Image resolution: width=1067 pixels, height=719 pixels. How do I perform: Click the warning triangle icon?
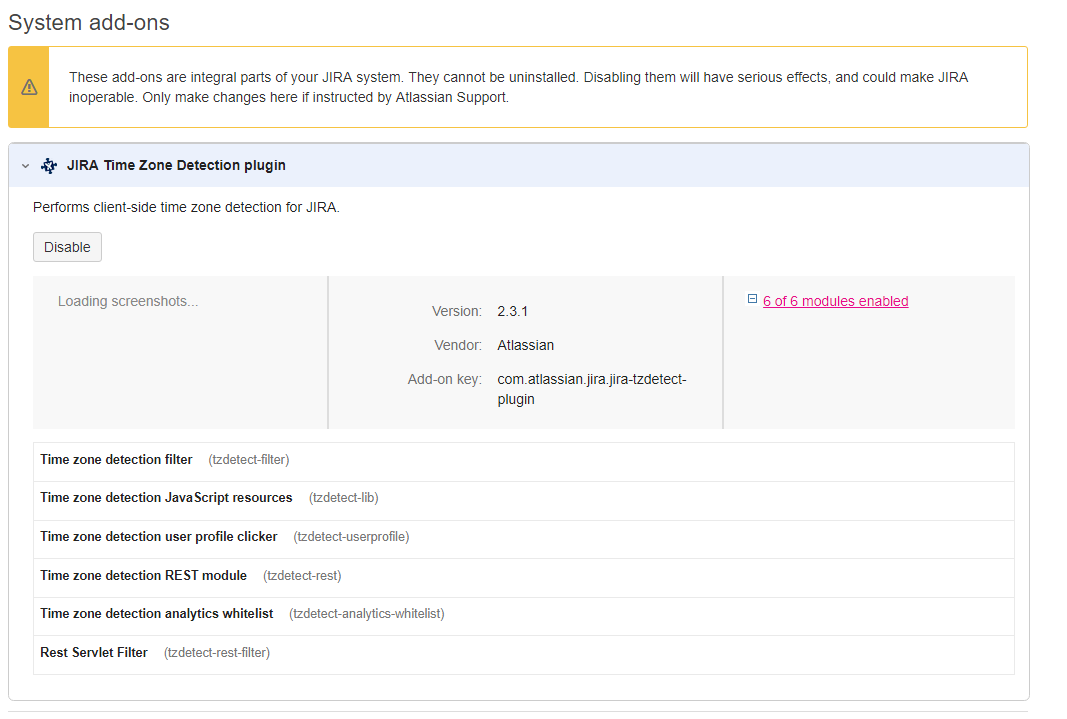(29, 87)
